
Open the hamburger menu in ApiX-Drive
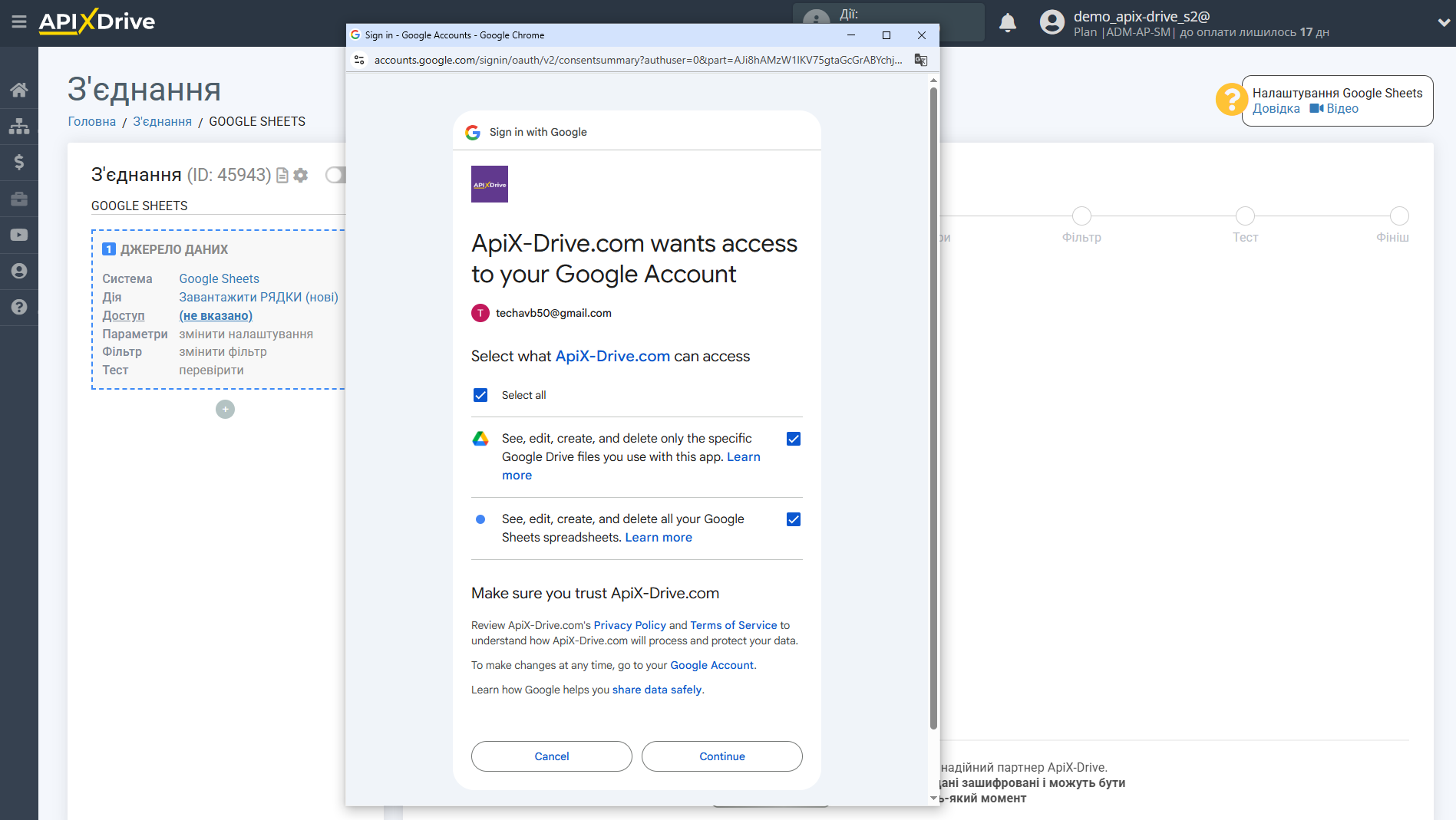[19, 21]
